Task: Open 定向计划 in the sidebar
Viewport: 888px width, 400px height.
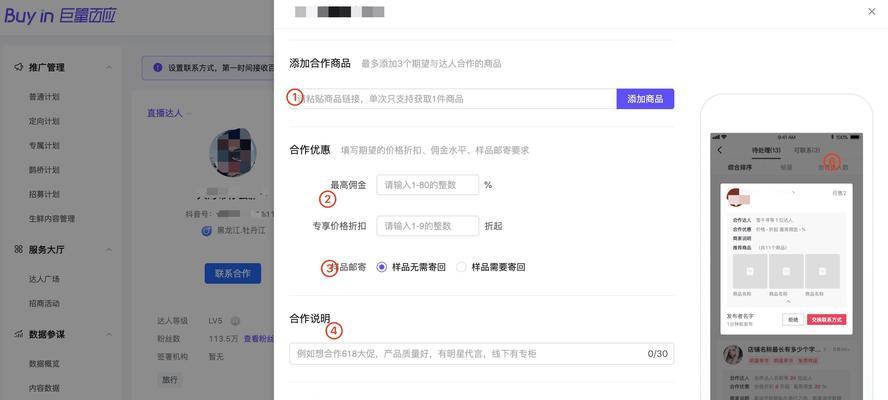Action: tap(44, 121)
